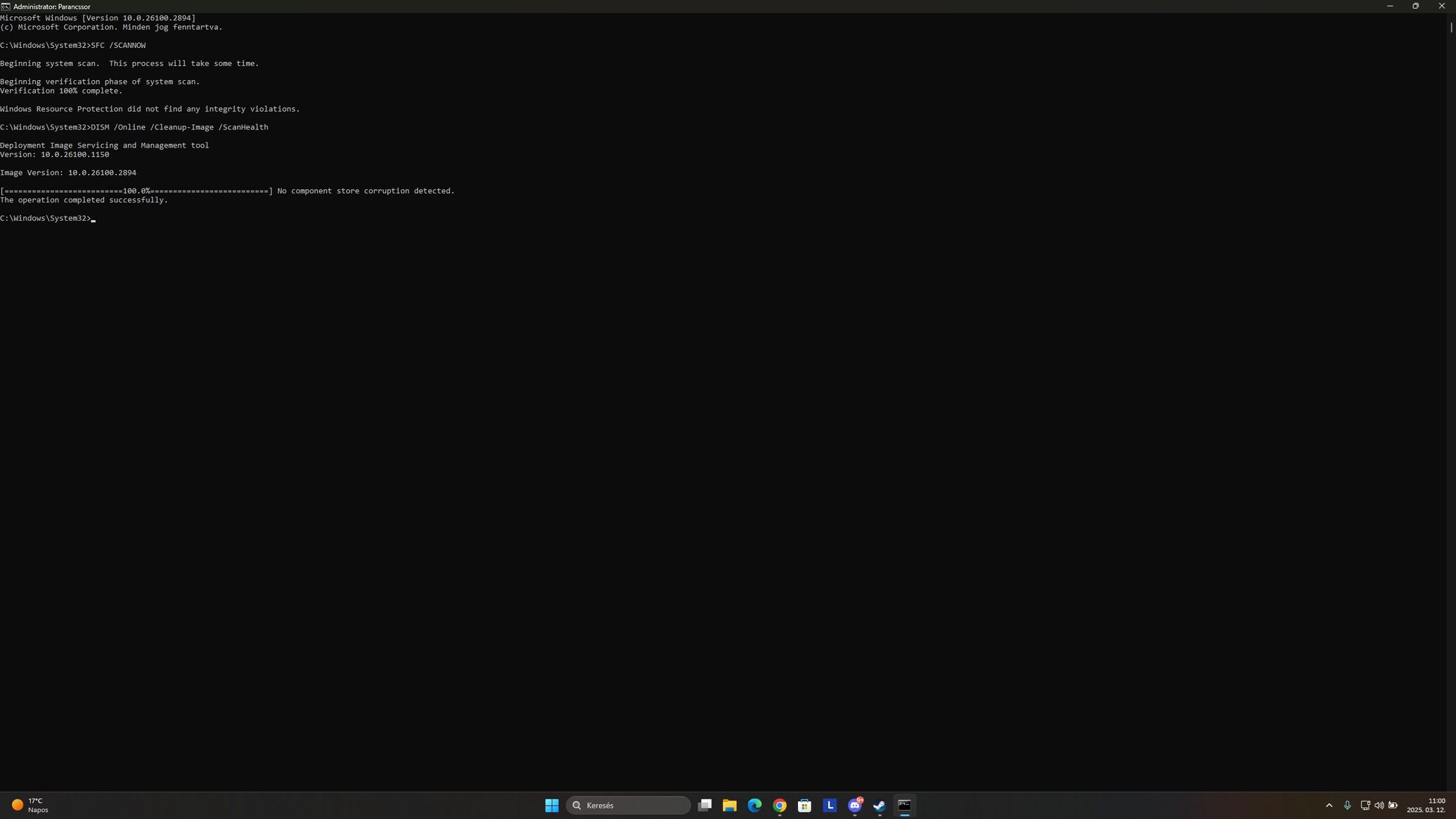Click the Keresés search box

628,805
